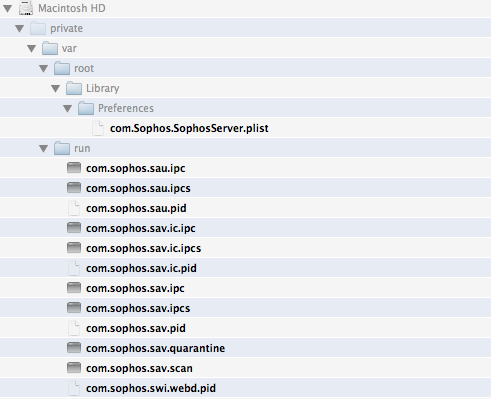Click the private folder icon
Viewport: 491px width, 399px height.
[38, 28]
